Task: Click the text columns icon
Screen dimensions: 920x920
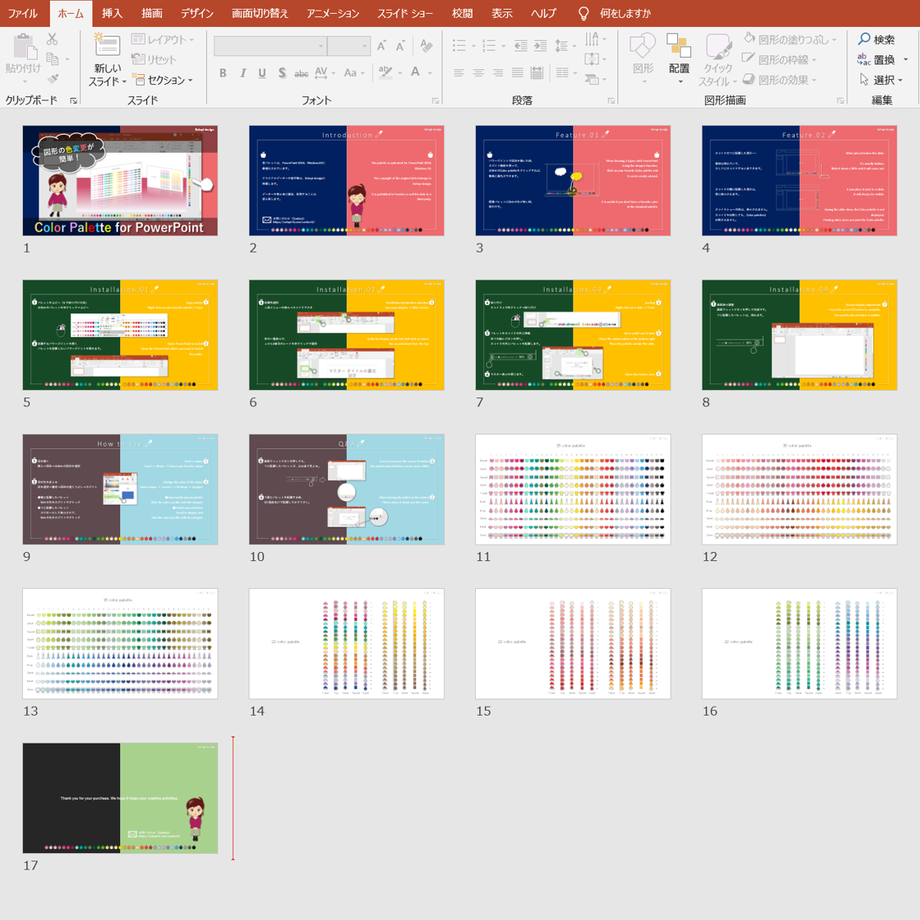Action: [x=562, y=73]
